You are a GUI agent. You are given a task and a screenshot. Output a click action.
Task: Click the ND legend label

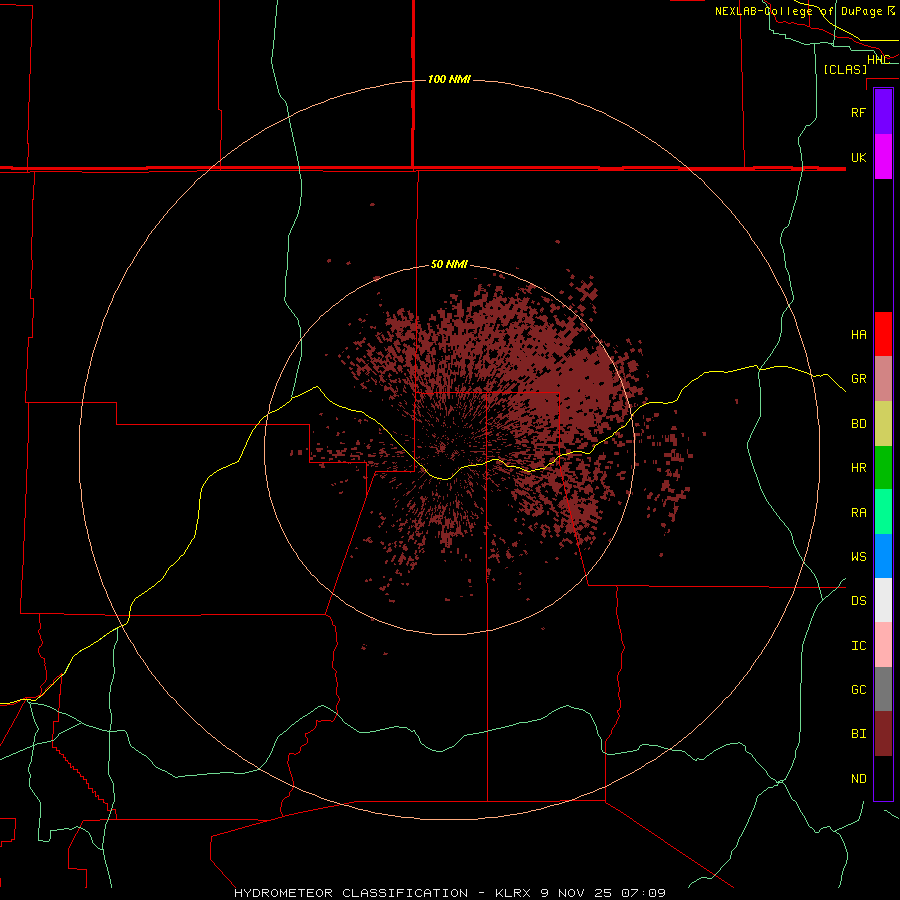(x=858, y=779)
